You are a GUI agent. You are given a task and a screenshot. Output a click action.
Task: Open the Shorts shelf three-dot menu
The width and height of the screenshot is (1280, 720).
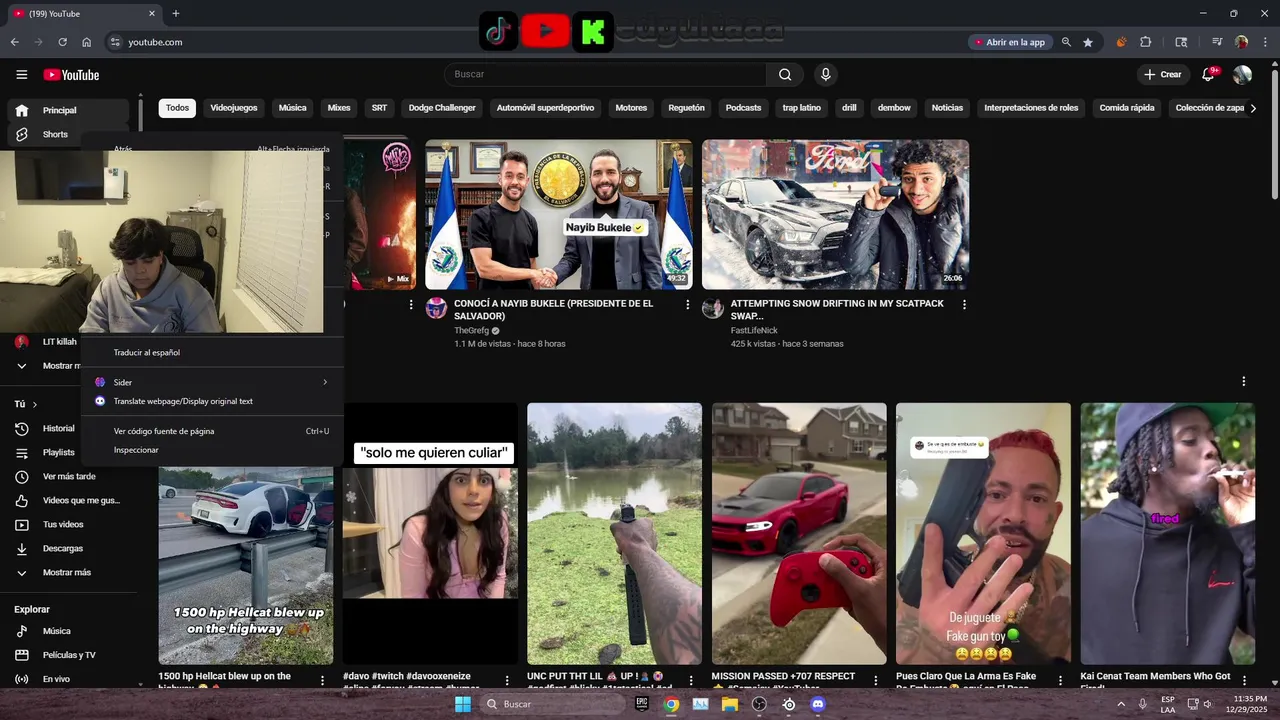1244,381
